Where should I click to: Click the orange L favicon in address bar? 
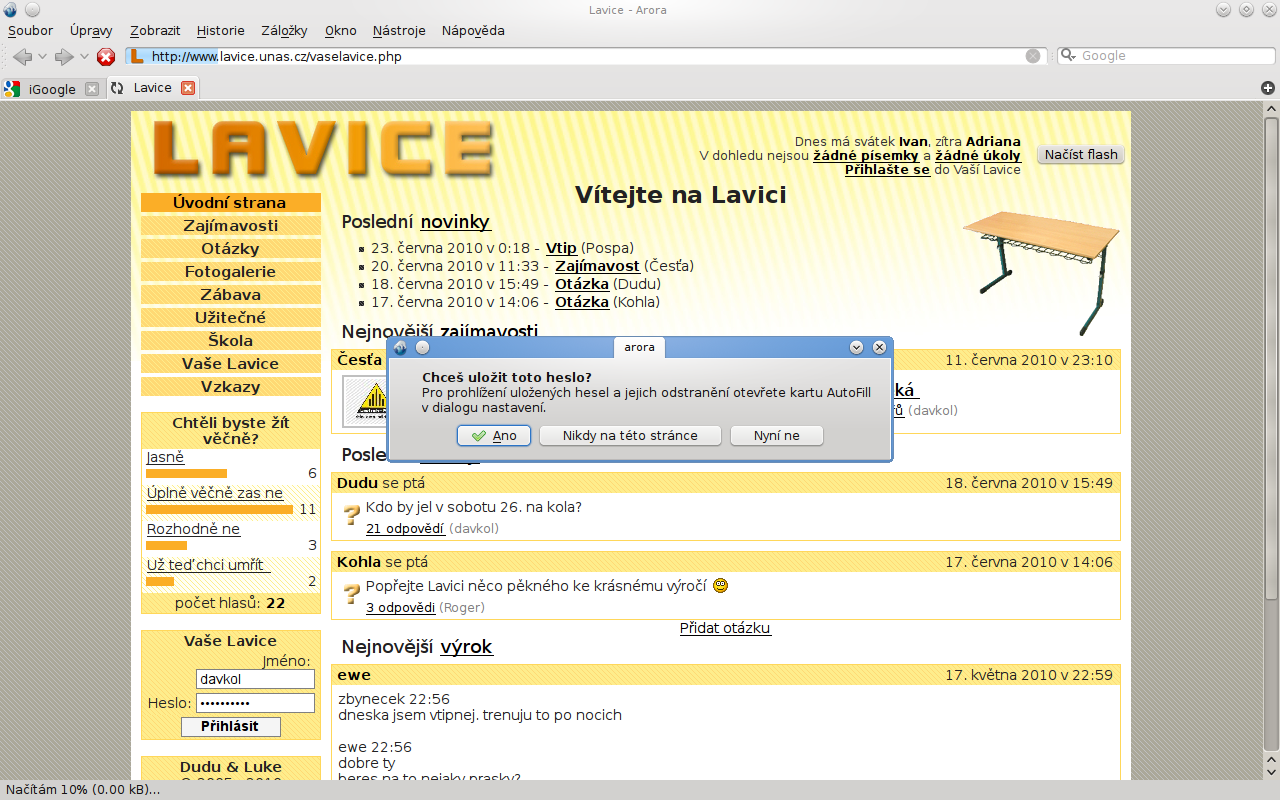(x=137, y=57)
